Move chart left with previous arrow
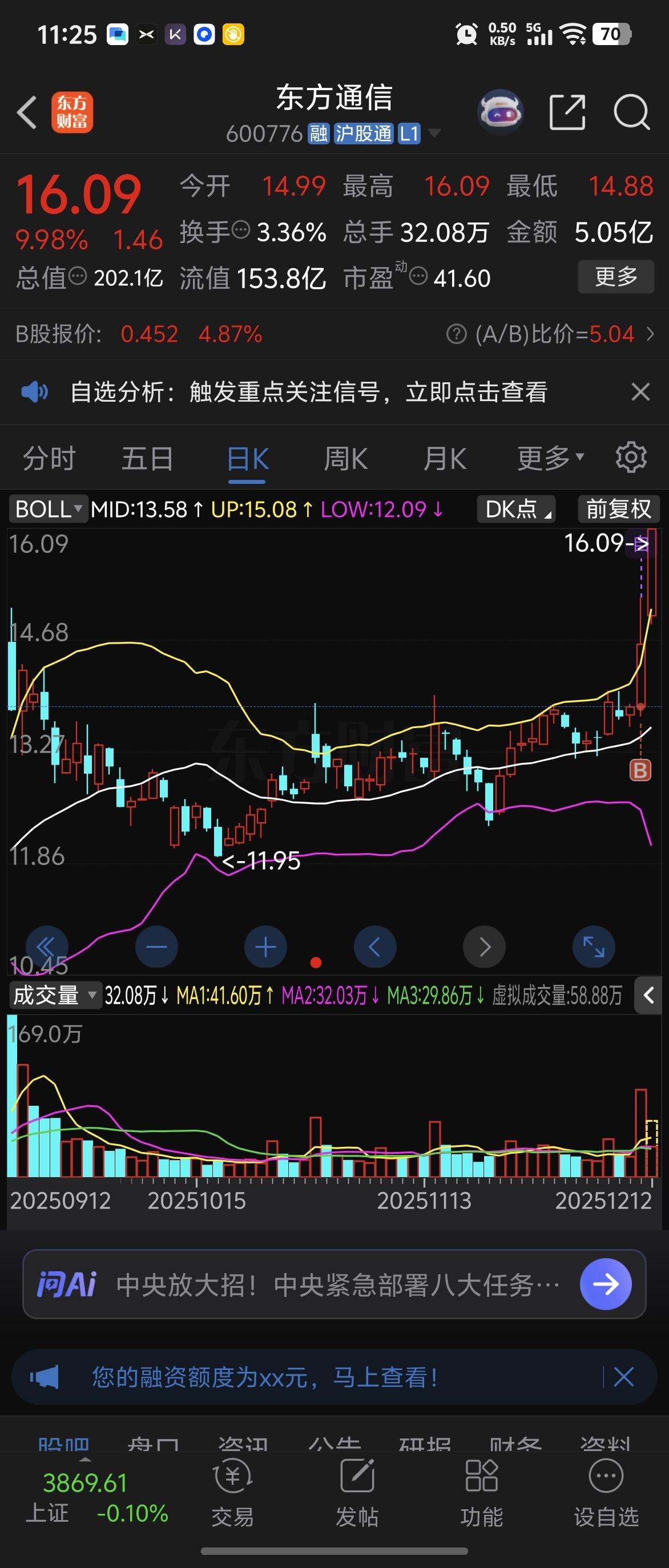The image size is (669, 1568). (375, 947)
